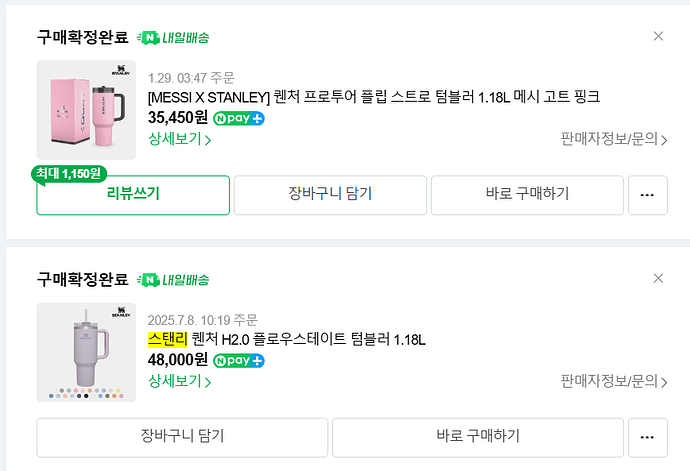
Task: Dismiss the MESSI X STANLEY order card
Action: point(658,36)
